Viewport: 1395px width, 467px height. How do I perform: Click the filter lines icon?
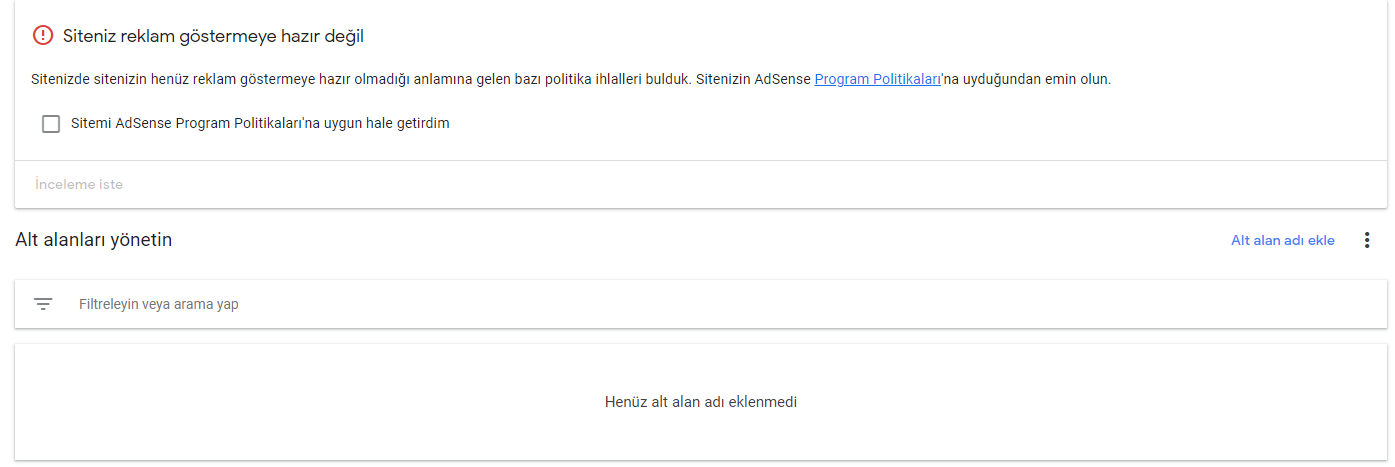pyautogui.click(x=43, y=304)
